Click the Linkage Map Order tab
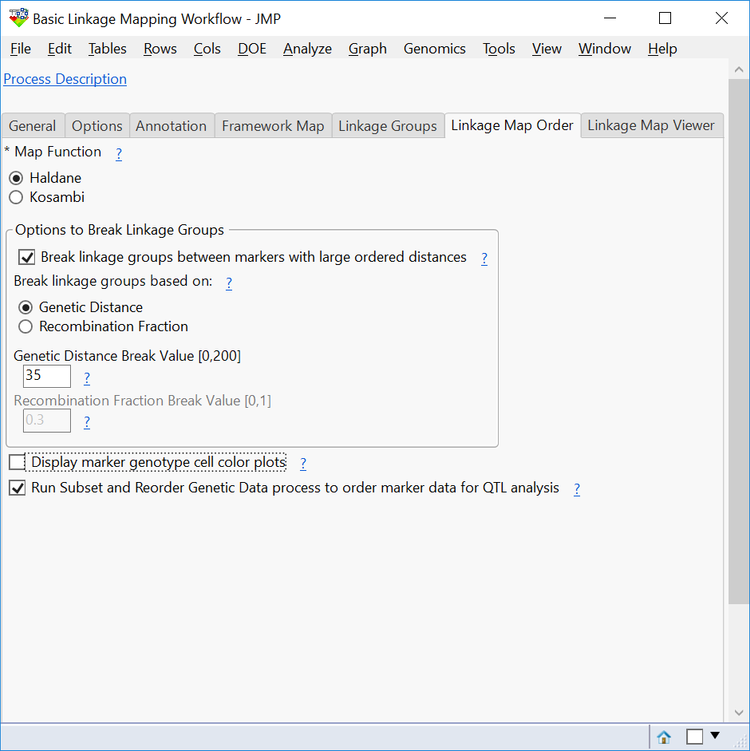This screenshot has width=750, height=751. pos(512,125)
